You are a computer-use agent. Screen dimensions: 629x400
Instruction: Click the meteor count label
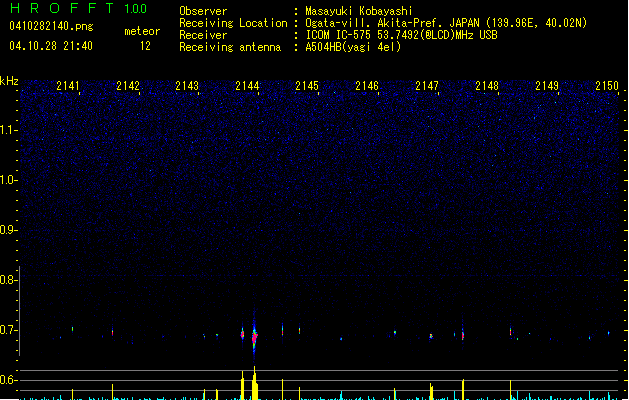coord(142,31)
